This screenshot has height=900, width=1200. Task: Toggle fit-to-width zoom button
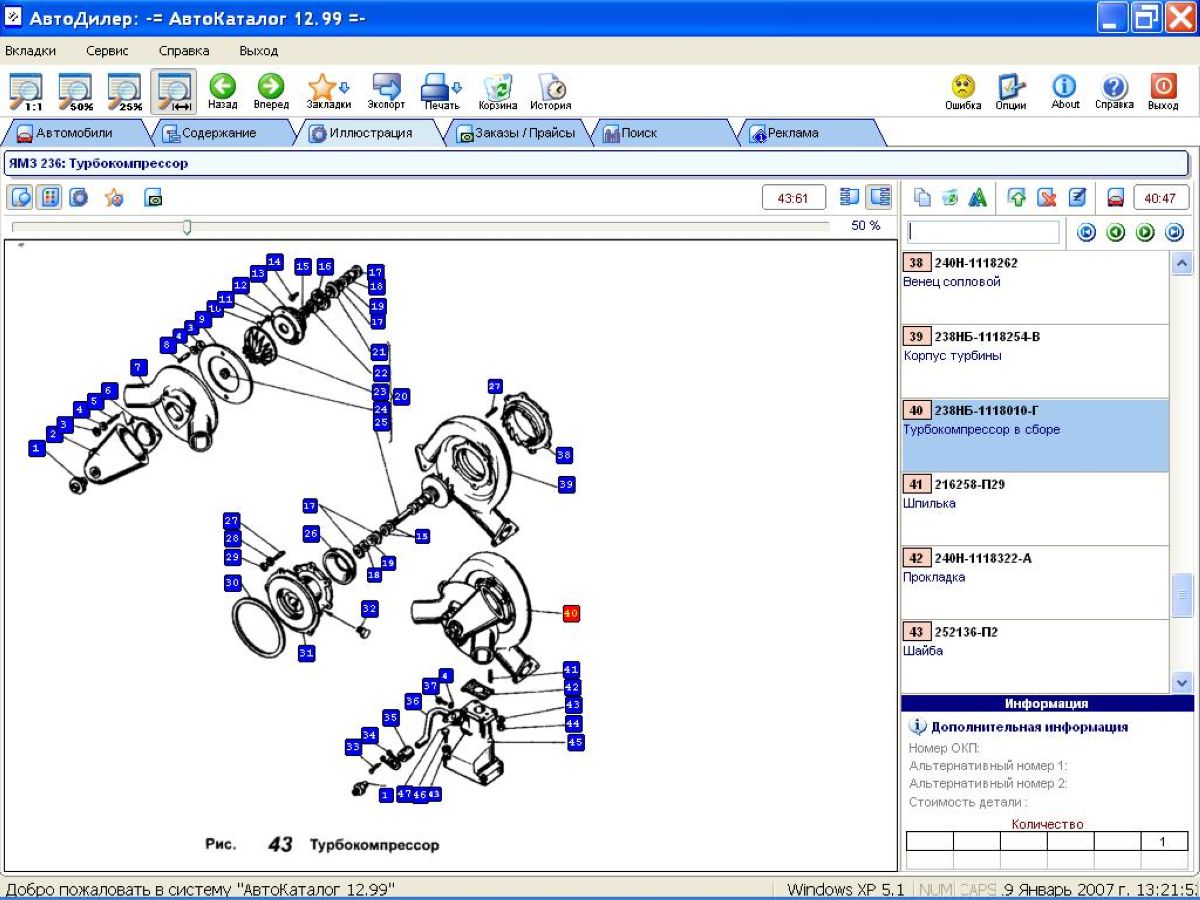coord(174,91)
